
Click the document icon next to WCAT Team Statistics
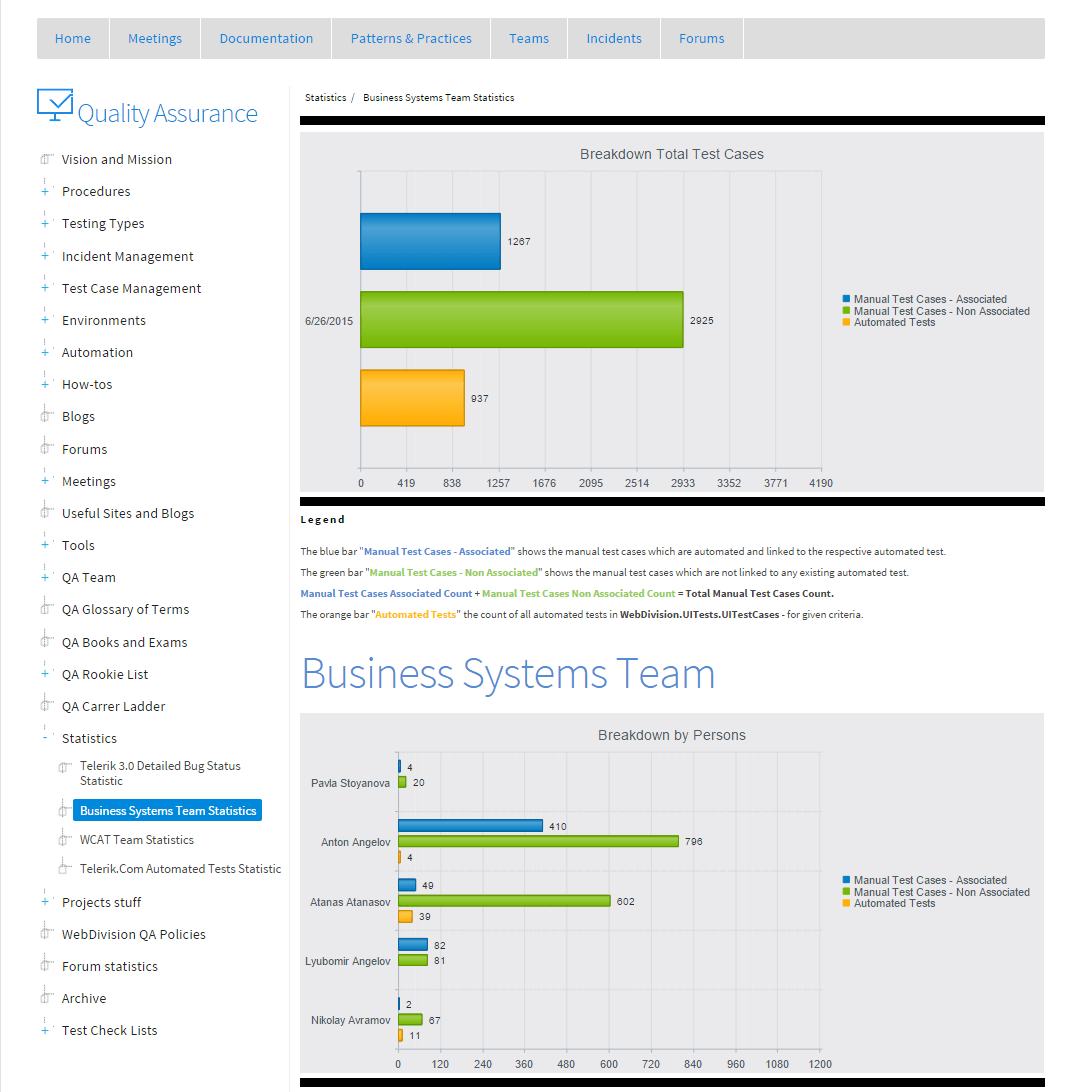[x=63, y=839]
